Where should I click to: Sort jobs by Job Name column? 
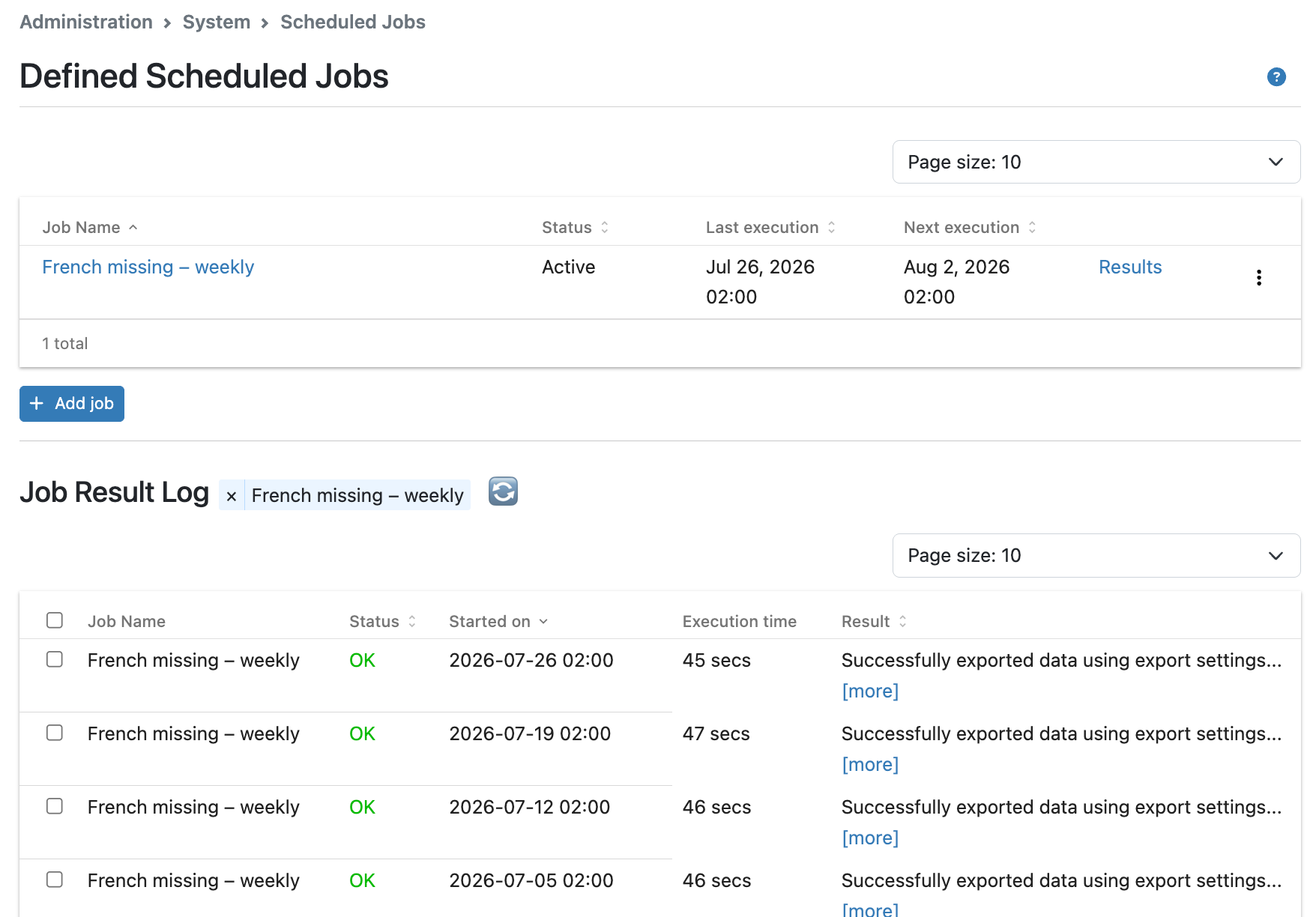[x=90, y=227]
